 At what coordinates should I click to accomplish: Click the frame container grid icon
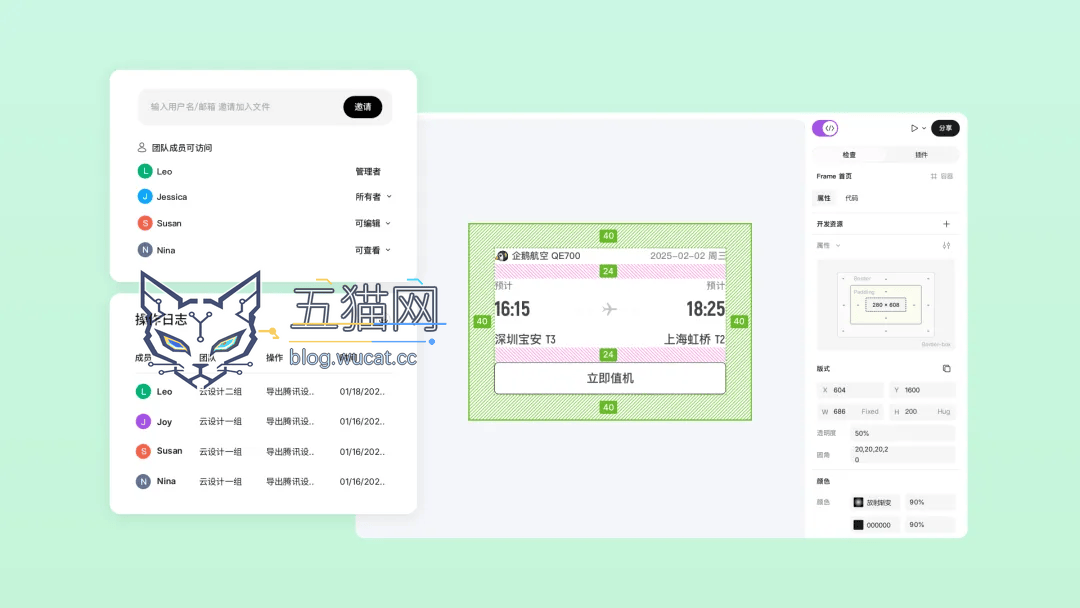pos(934,176)
